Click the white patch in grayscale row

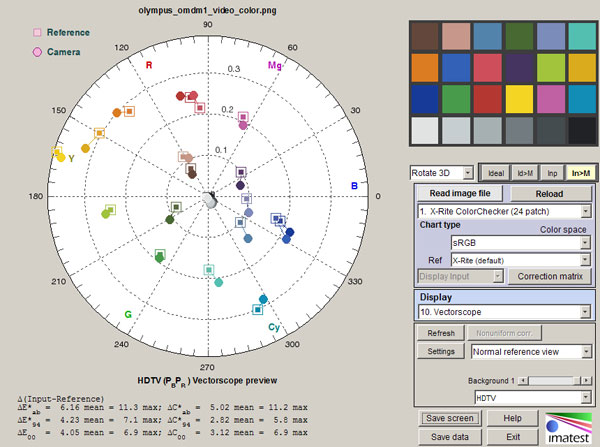425,131
